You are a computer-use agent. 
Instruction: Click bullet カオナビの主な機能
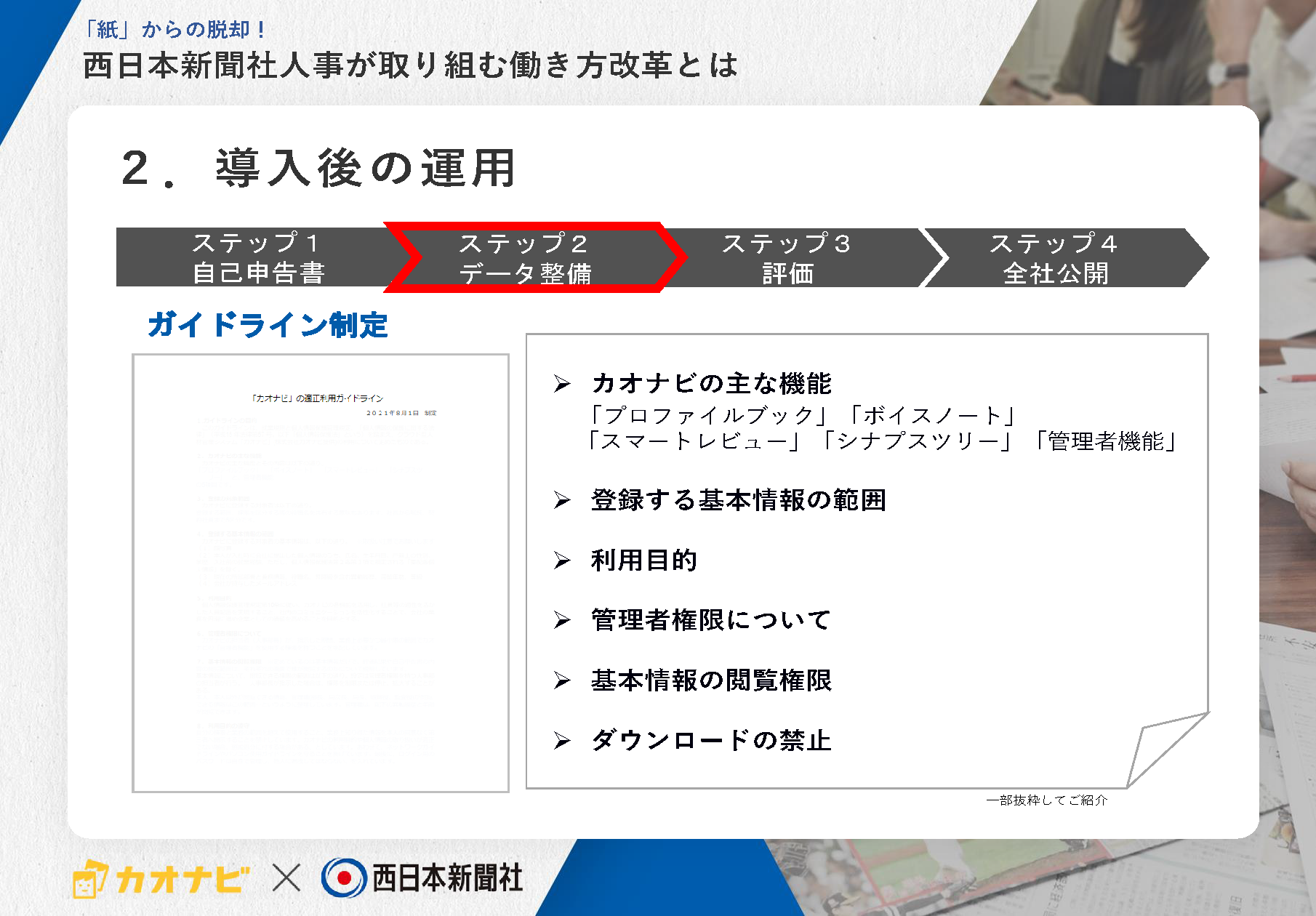click(711, 383)
